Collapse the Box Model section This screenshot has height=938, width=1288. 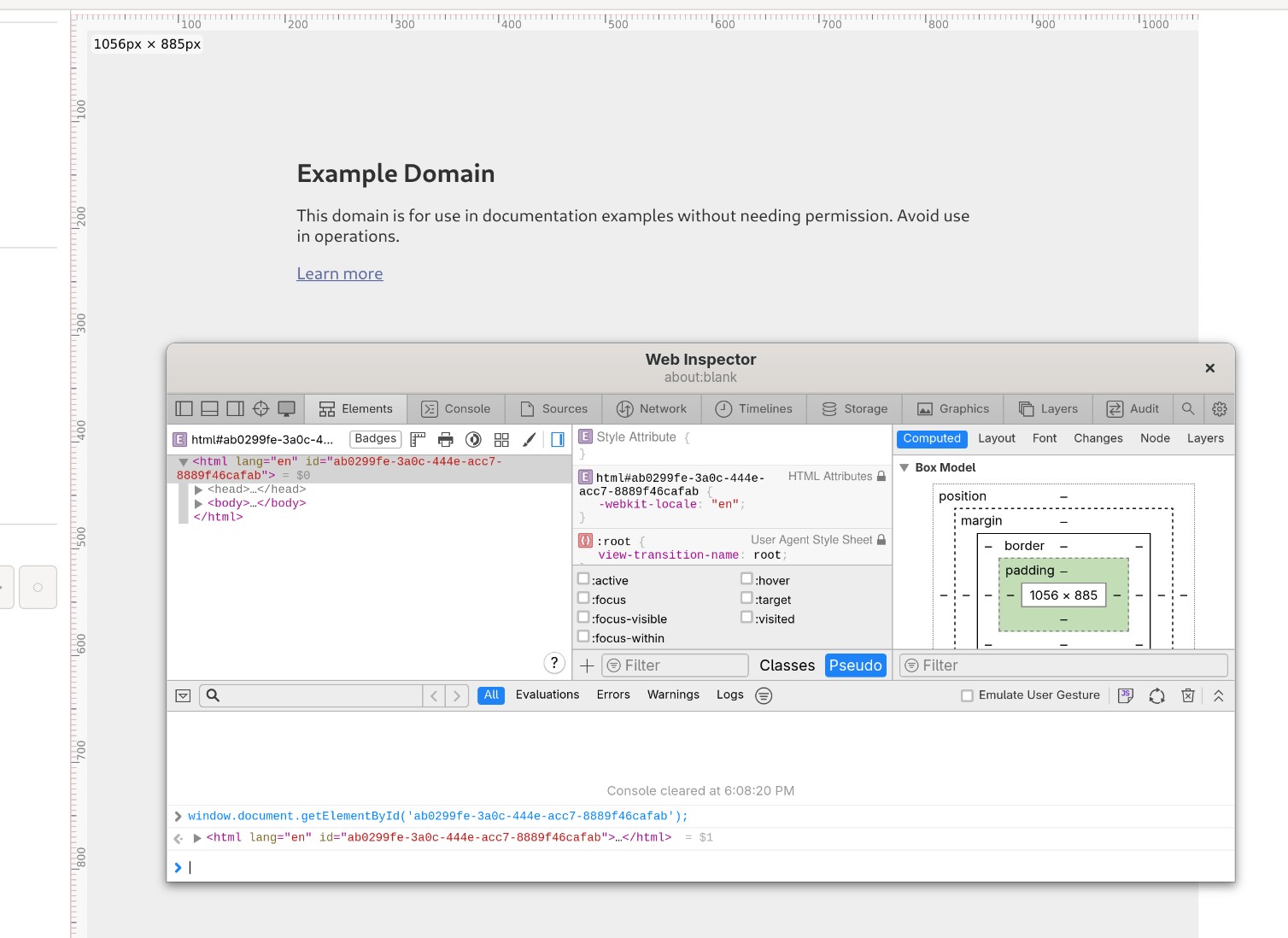[x=904, y=468]
